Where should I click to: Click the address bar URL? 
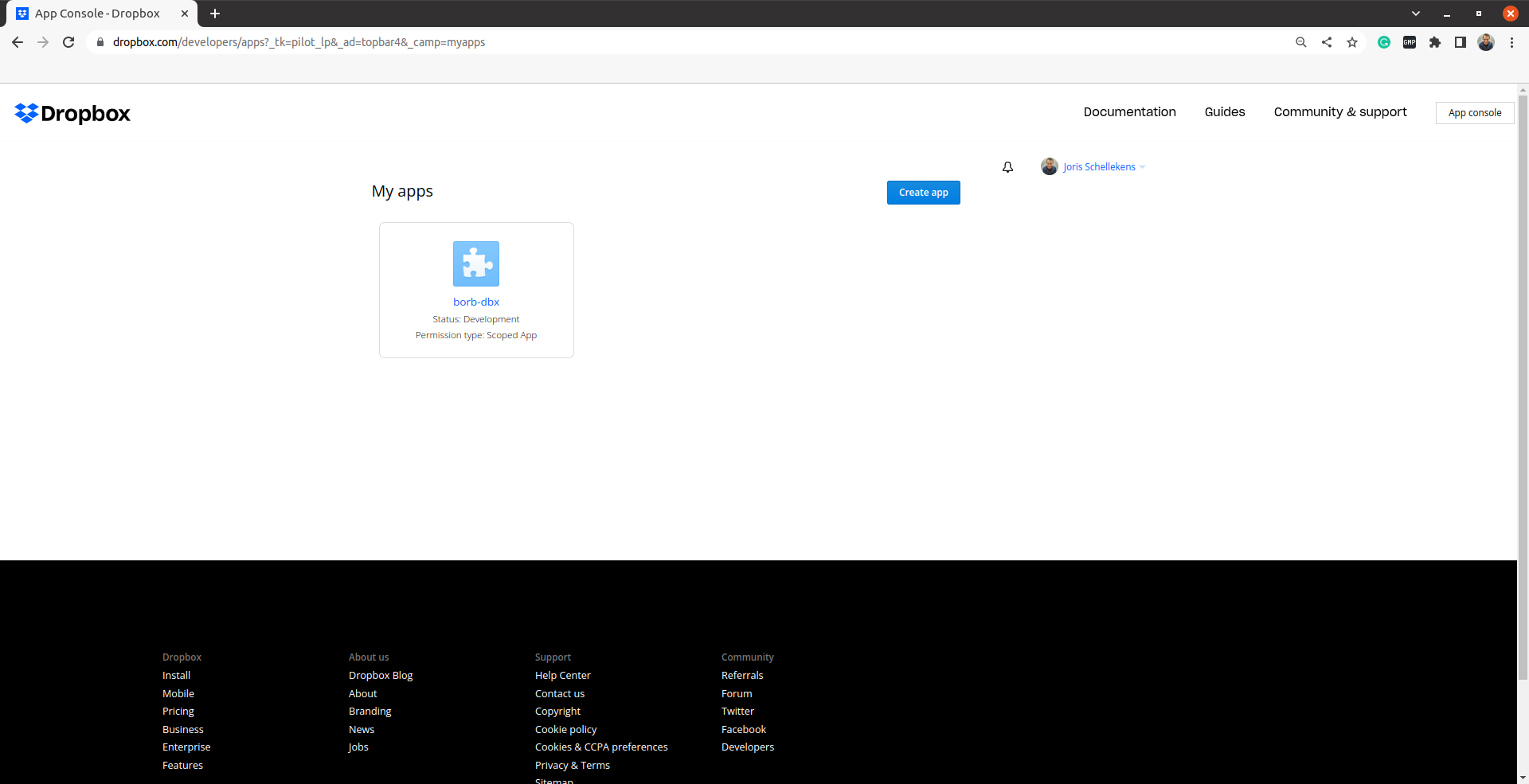coord(299,42)
